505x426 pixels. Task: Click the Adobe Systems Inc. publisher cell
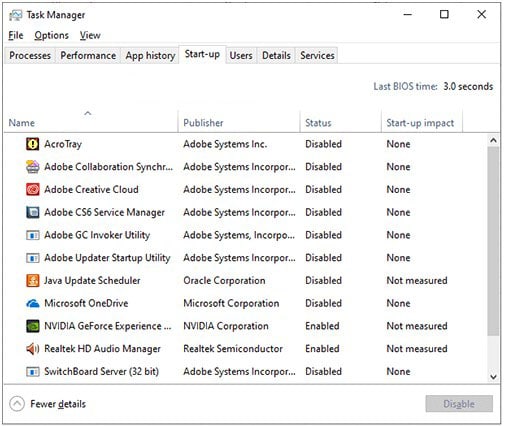(x=225, y=144)
